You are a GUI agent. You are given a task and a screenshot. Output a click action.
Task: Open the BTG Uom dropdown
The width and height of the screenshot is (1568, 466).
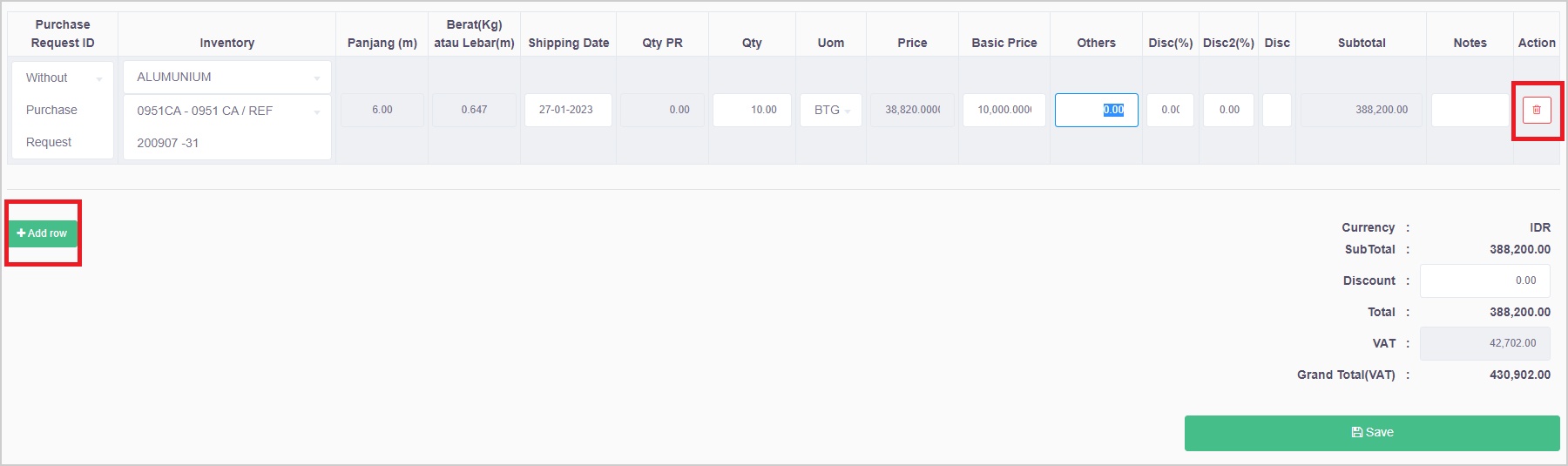click(x=831, y=111)
